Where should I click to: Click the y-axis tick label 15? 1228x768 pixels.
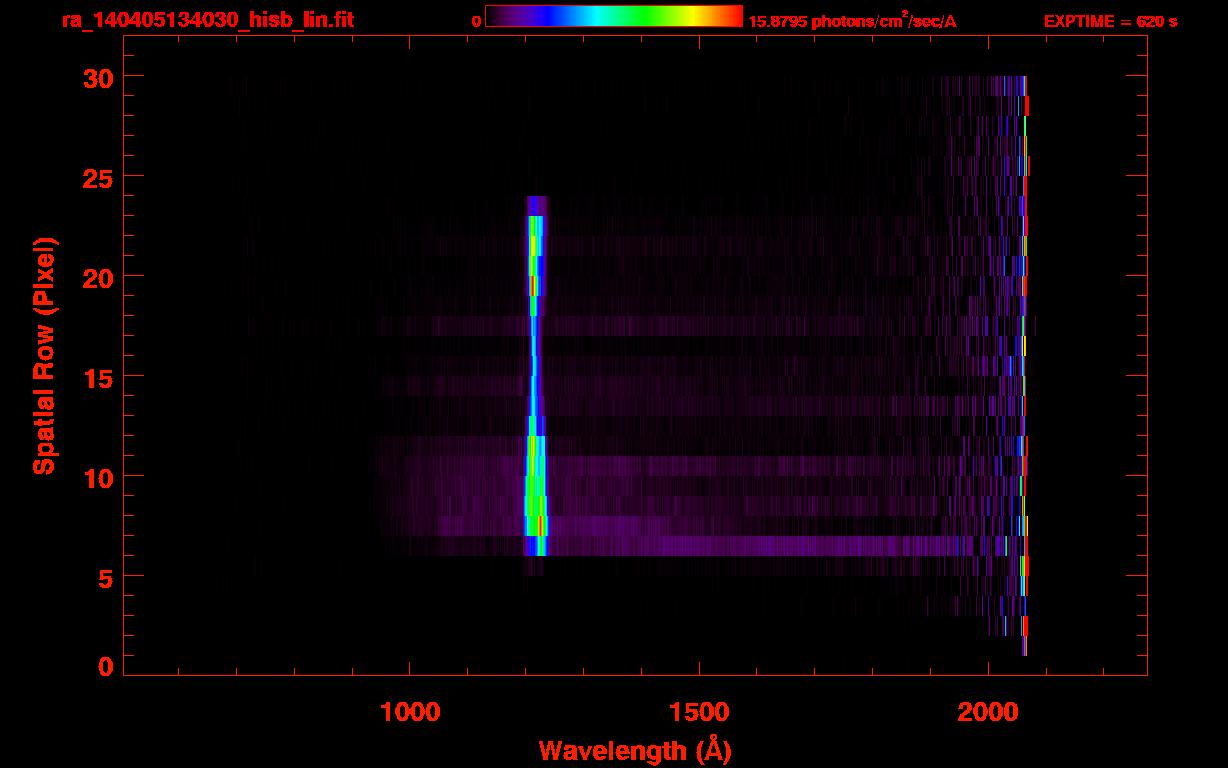97,377
